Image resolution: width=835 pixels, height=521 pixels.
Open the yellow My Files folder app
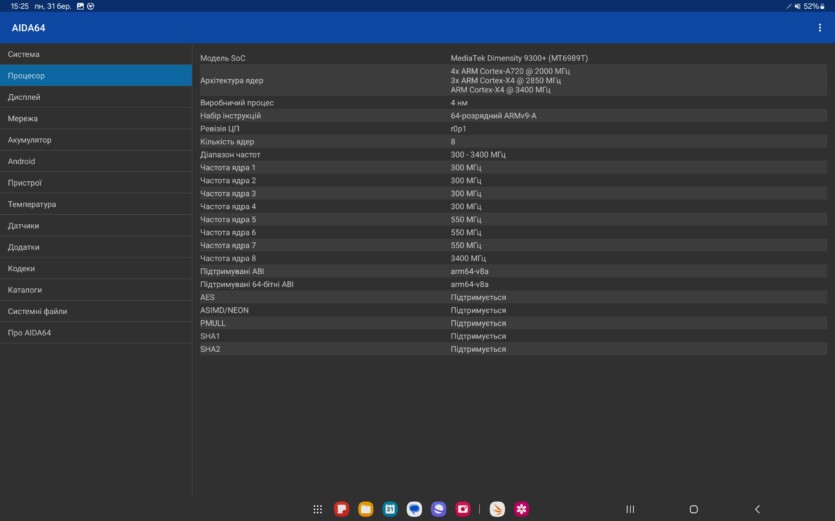tap(366, 509)
